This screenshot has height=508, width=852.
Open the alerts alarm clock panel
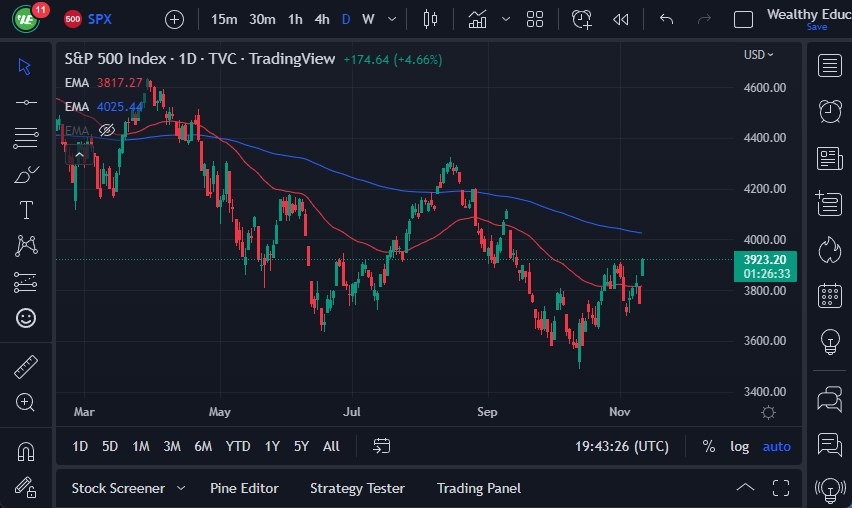click(829, 111)
